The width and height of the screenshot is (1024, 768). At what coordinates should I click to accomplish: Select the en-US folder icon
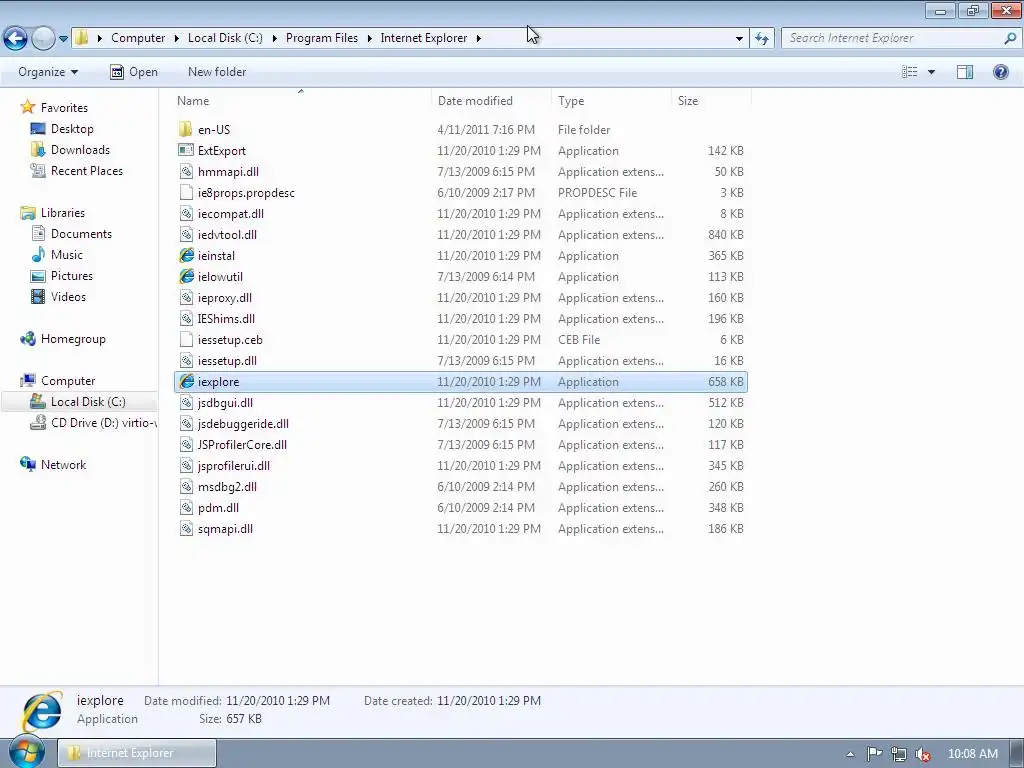point(186,129)
